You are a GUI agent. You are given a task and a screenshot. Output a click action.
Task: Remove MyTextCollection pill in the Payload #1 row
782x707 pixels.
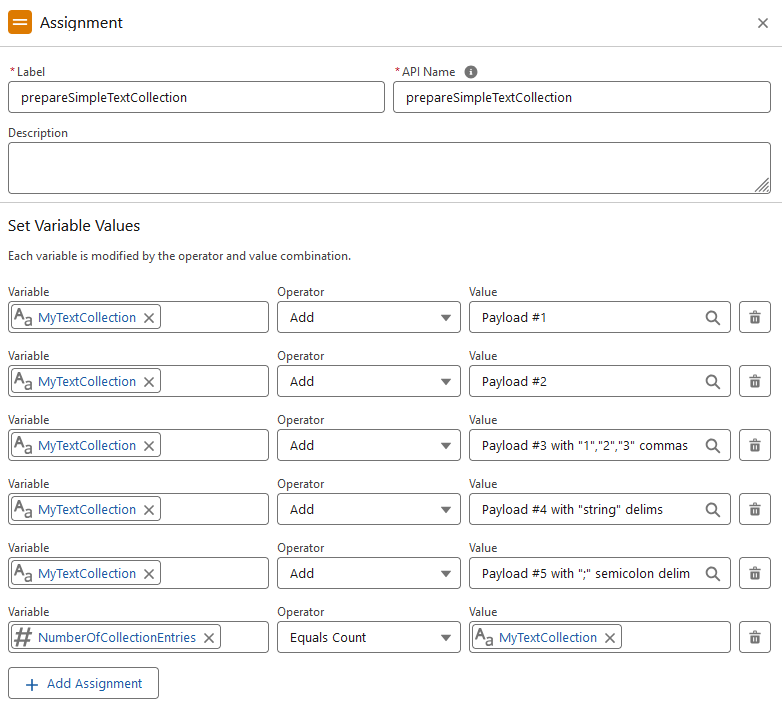149,318
